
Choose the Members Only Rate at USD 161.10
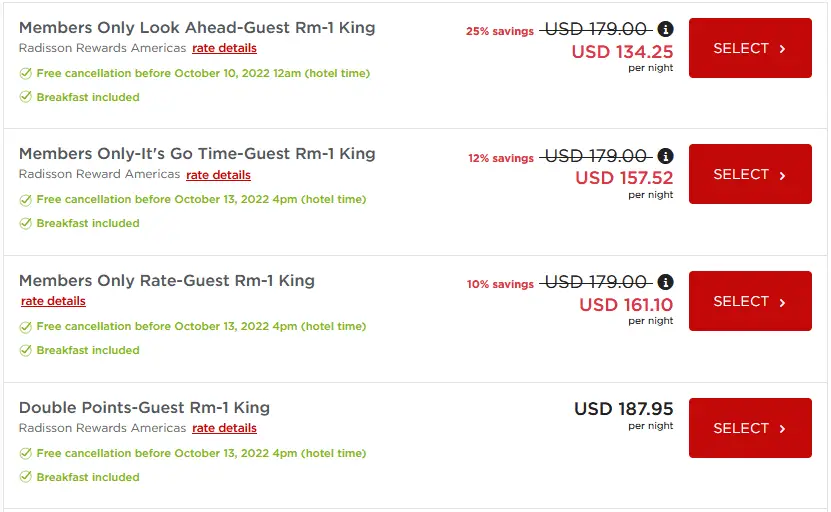click(x=750, y=301)
